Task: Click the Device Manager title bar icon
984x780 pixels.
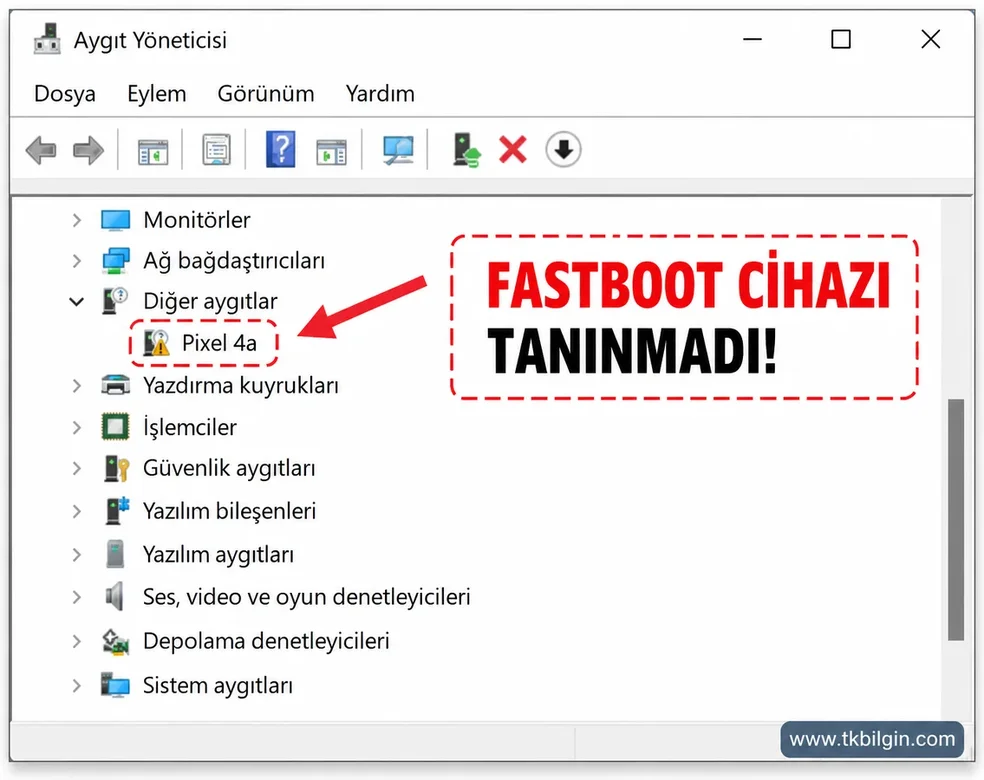Action: pyautogui.click(x=47, y=40)
